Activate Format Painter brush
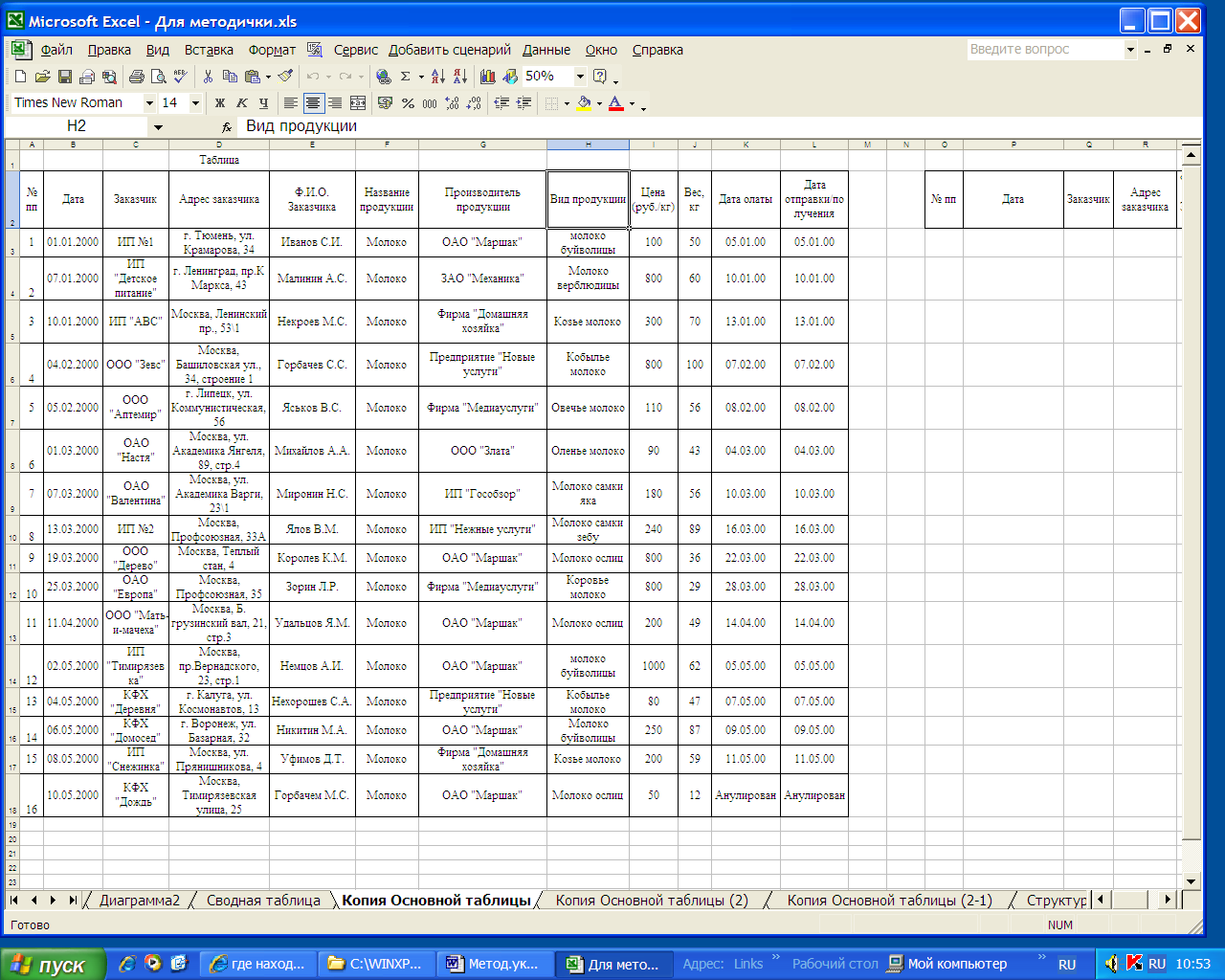Viewport: 1225px width, 980px height. tap(285, 77)
